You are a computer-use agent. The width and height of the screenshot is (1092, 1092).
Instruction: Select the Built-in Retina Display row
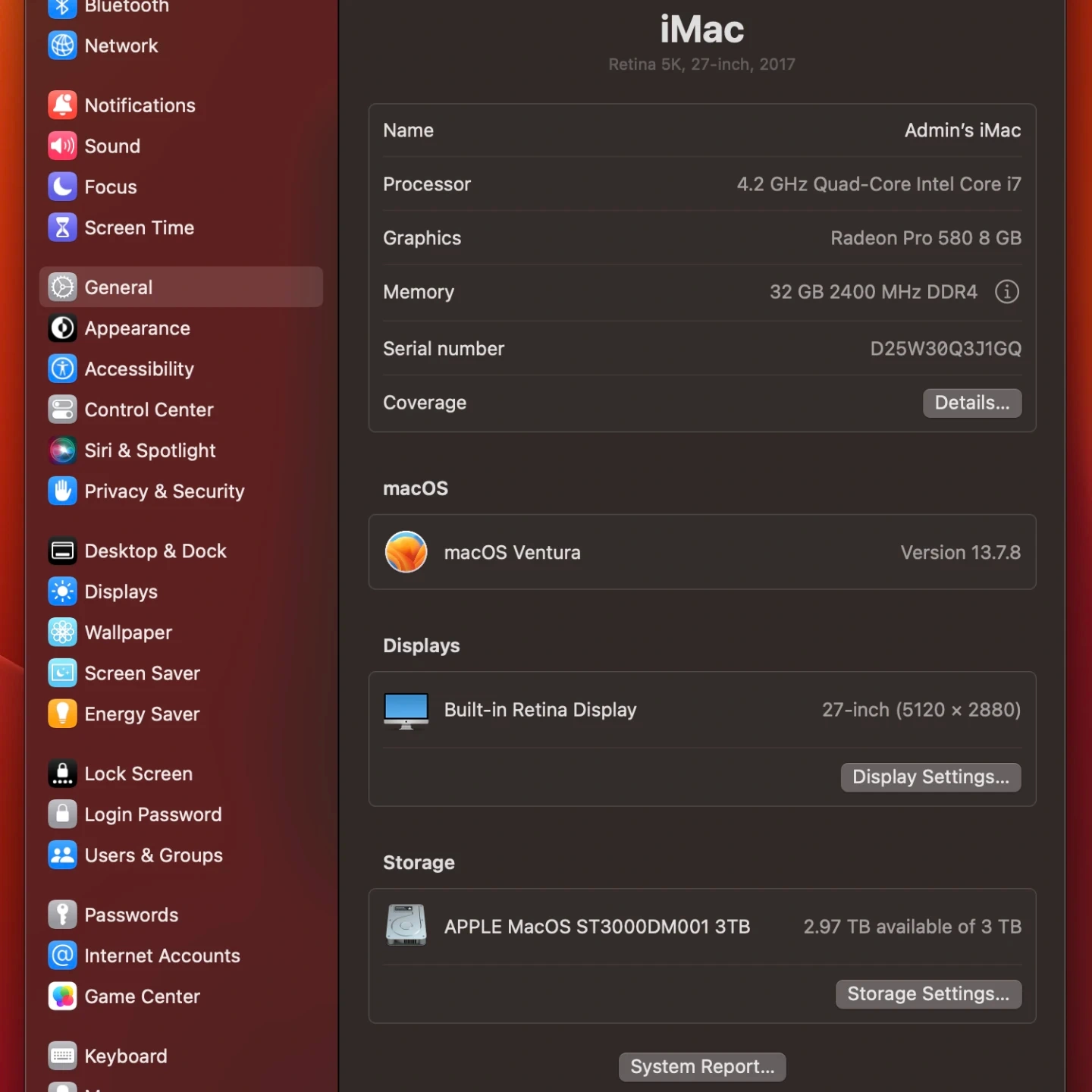[701, 710]
